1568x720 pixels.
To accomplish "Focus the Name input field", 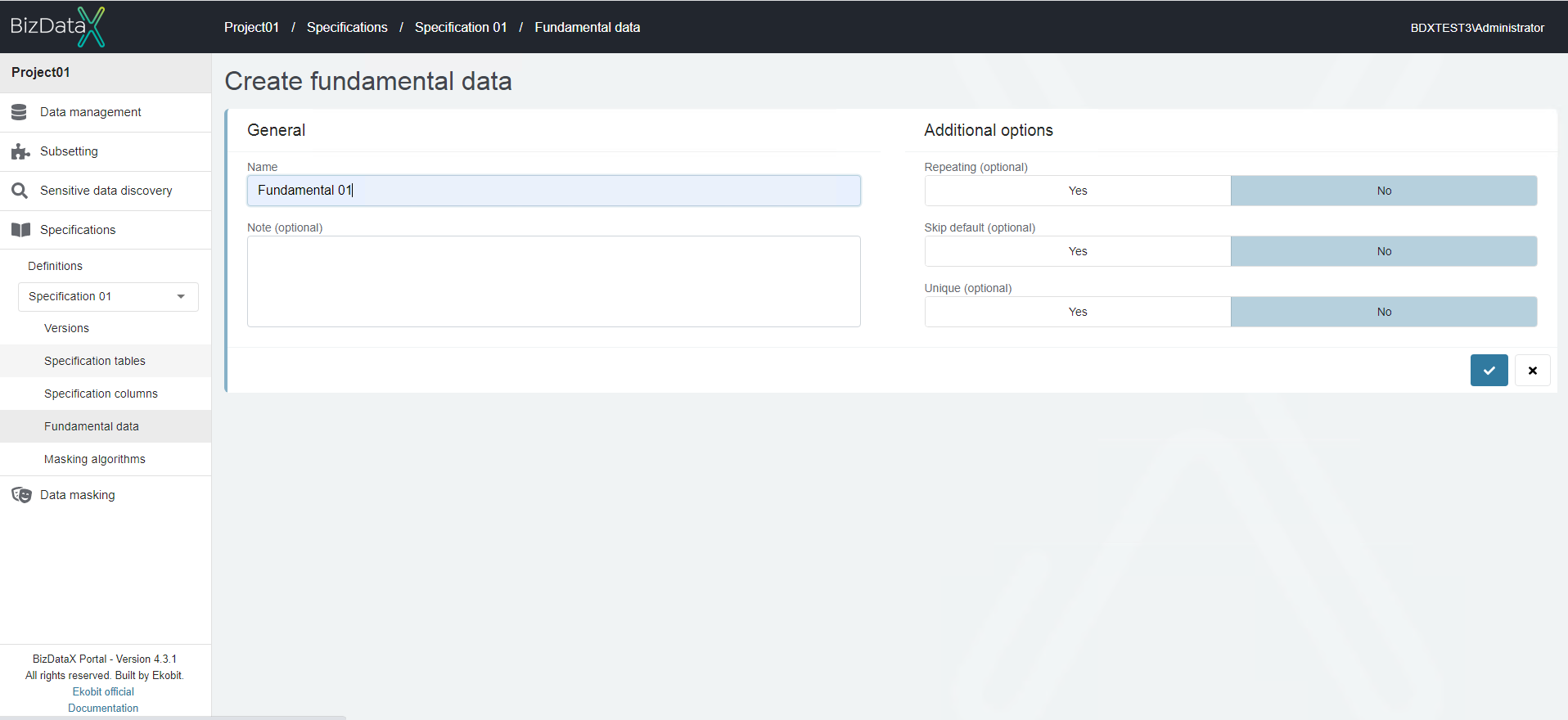I will click(x=554, y=191).
